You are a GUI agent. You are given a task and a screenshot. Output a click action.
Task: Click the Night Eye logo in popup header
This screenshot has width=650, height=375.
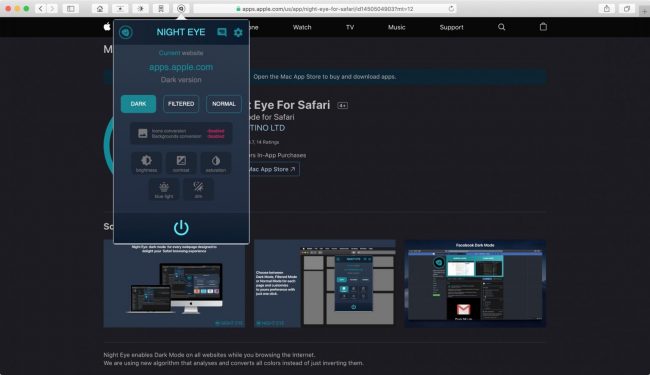[126, 32]
